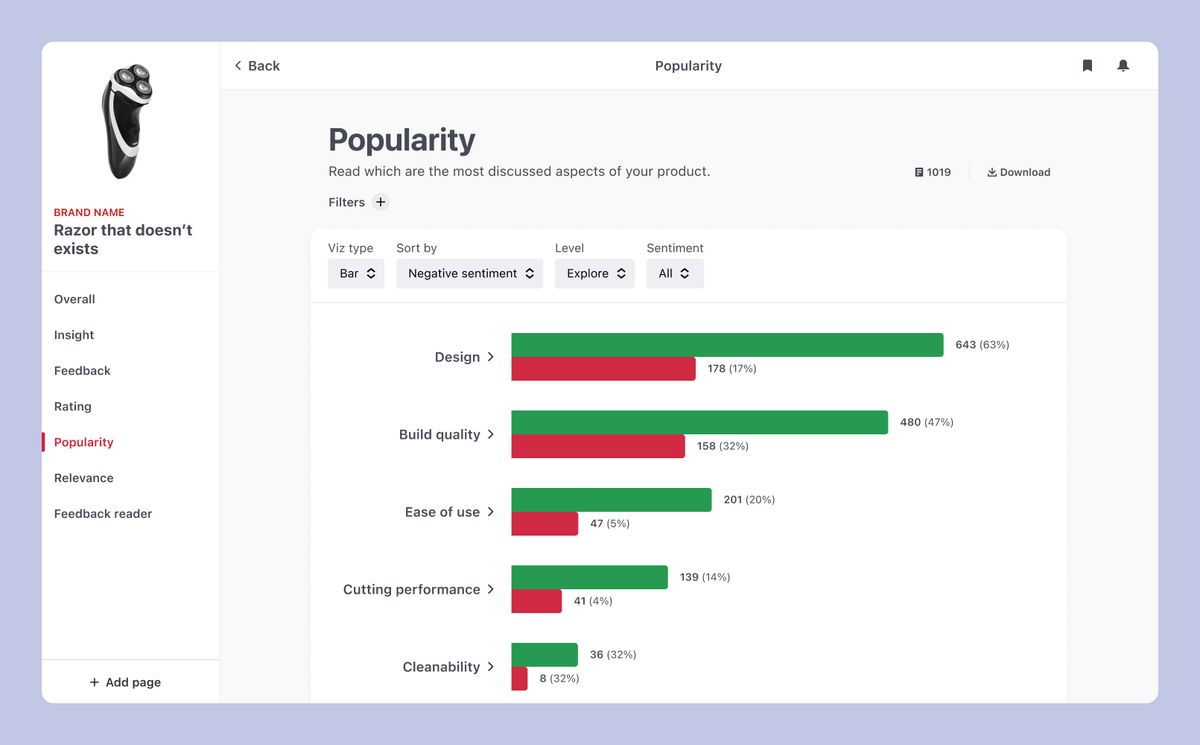The image size is (1200, 745).
Task: Open notifications bell icon
Action: click(1123, 66)
